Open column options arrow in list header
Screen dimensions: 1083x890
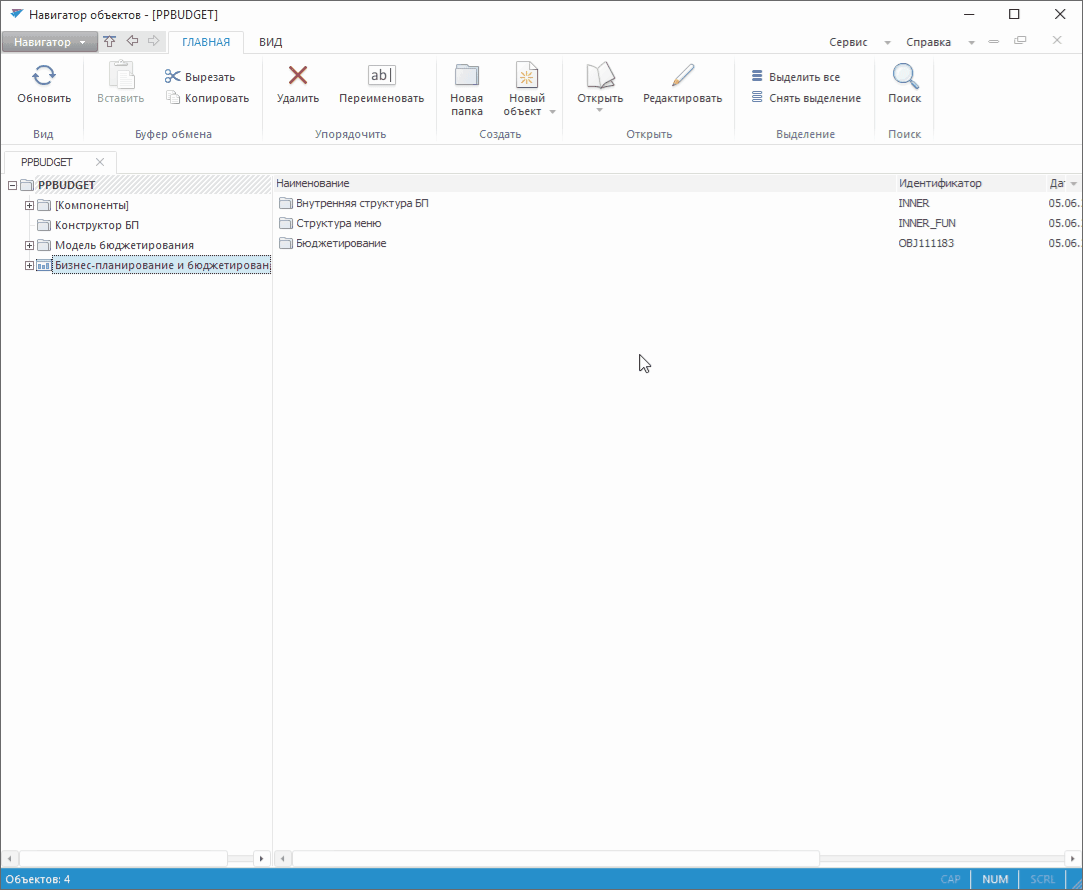[x=1073, y=184]
